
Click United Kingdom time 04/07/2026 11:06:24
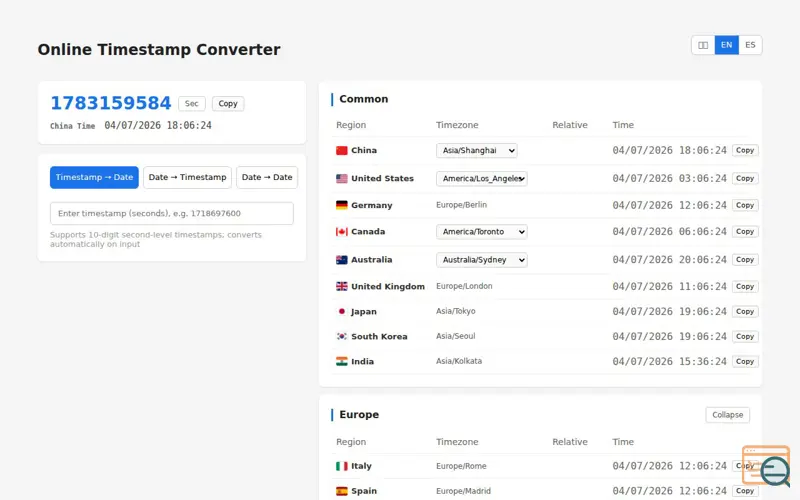click(669, 286)
